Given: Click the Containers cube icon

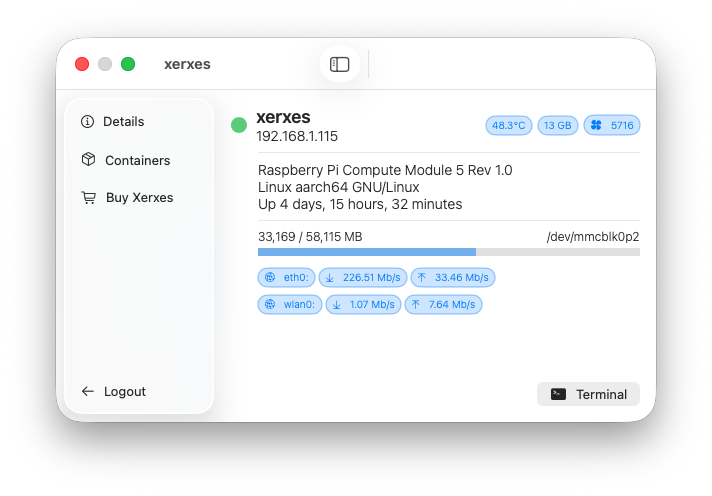Looking at the screenshot, I should (x=89, y=159).
